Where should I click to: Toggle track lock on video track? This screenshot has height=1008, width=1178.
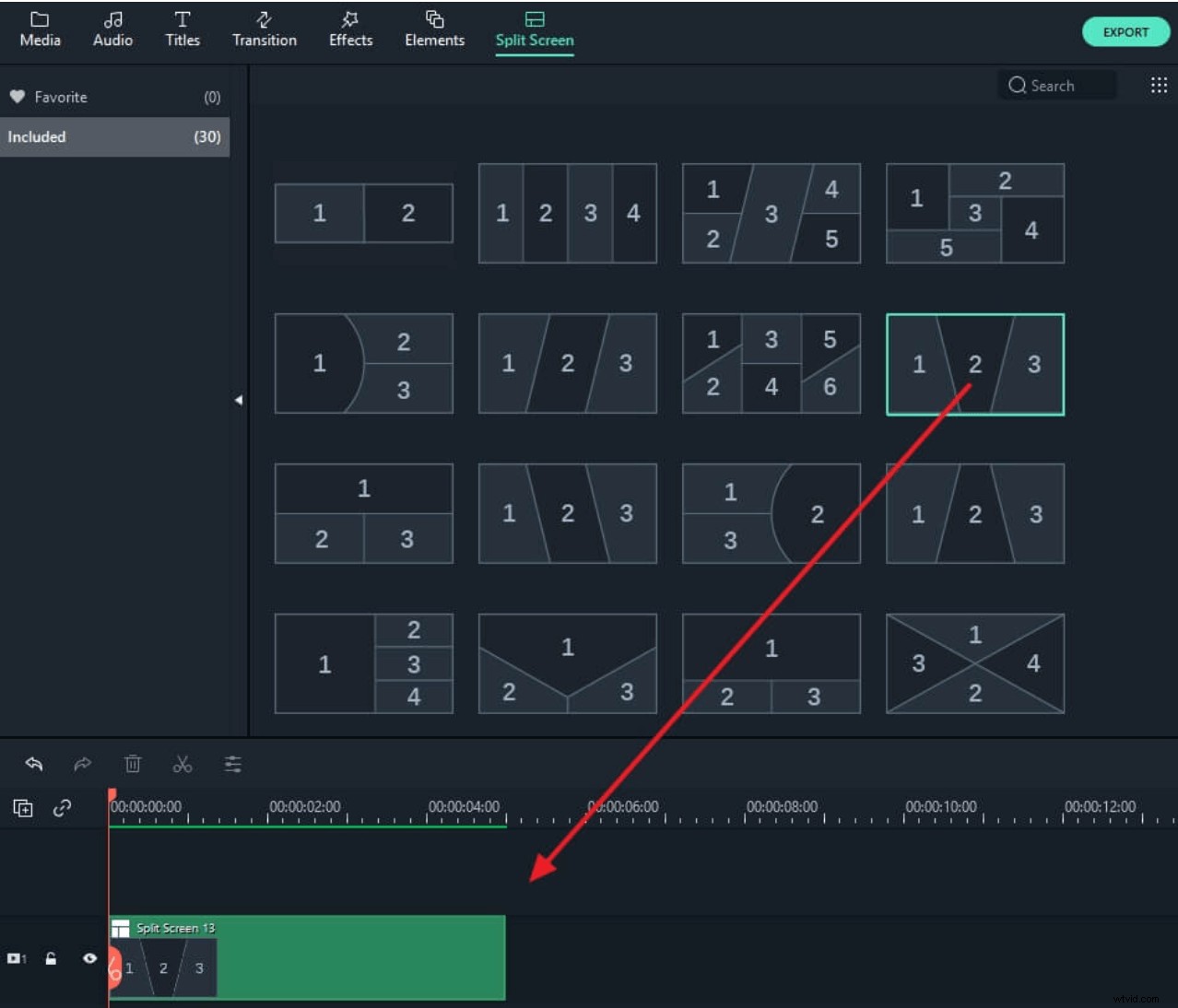[52, 958]
